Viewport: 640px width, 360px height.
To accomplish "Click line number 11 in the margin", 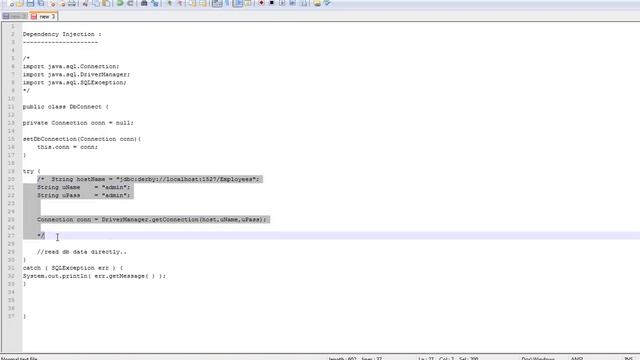I will (11, 107).
